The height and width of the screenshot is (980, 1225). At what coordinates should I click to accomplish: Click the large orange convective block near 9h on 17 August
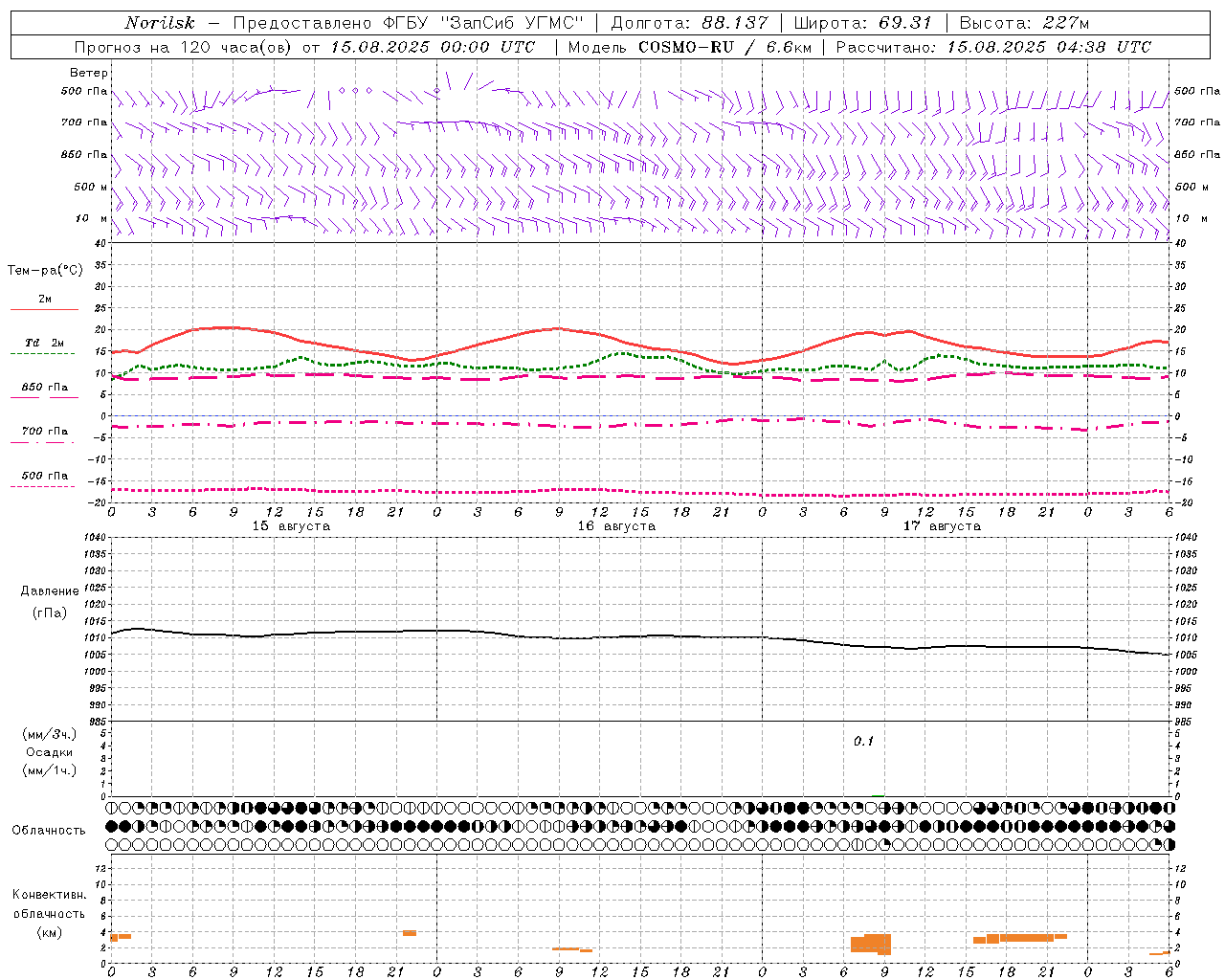coord(871,944)
